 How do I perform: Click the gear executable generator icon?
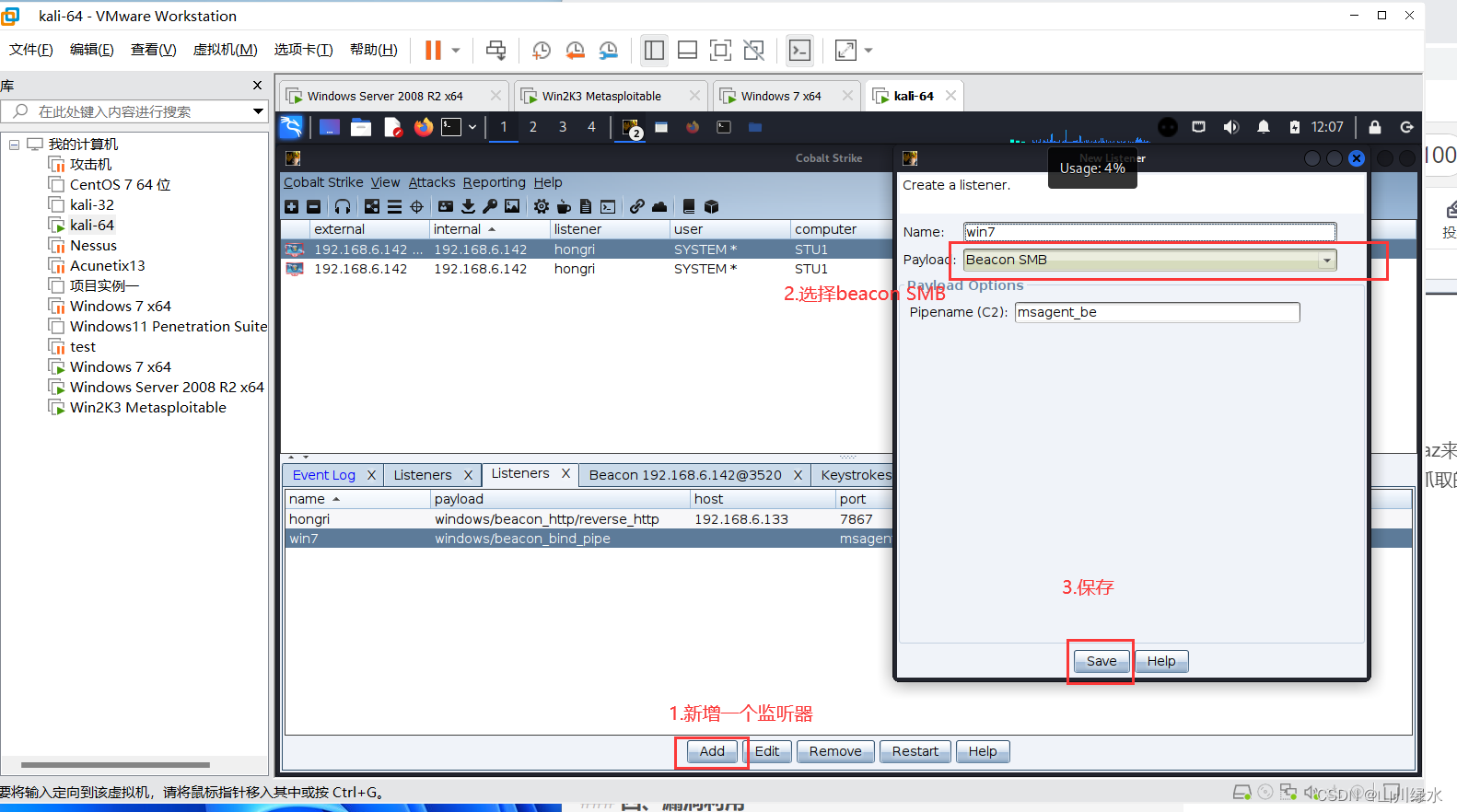(x=542, y=207)
